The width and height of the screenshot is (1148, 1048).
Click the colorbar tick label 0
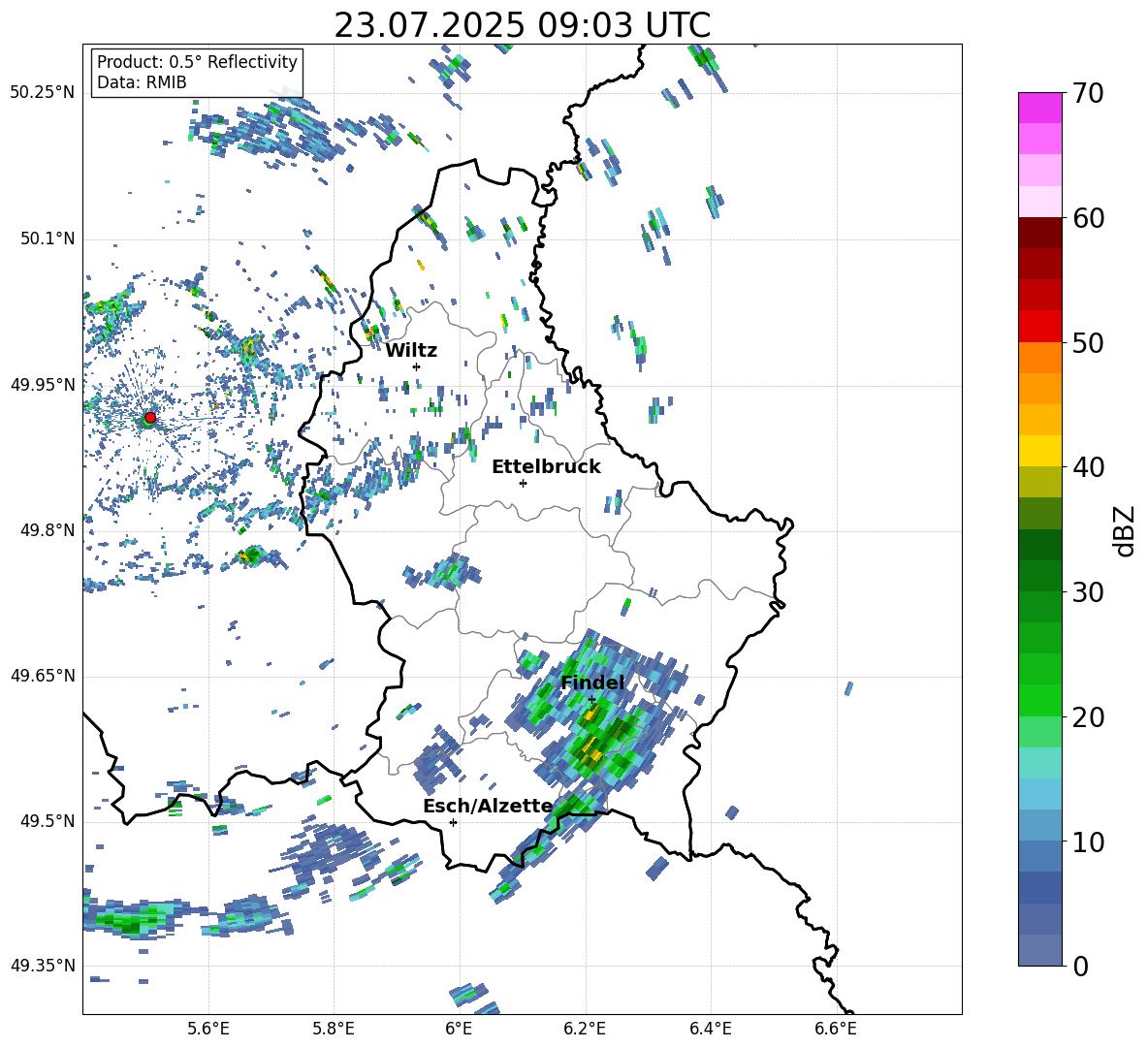coord(1080,966)
